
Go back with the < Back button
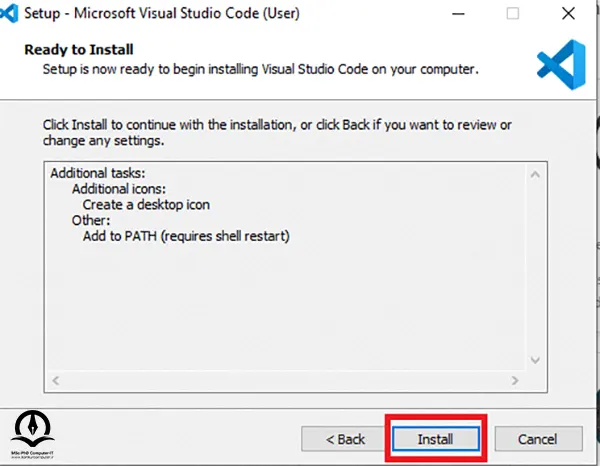345,439
